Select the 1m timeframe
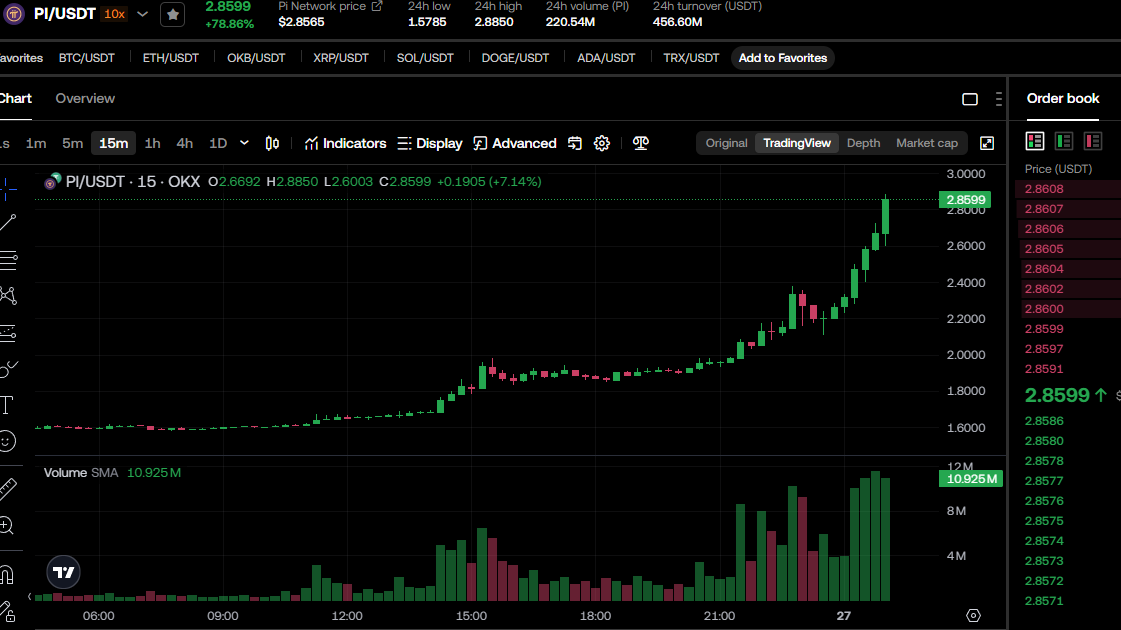 pyautogui.click(x=36, y=143)
